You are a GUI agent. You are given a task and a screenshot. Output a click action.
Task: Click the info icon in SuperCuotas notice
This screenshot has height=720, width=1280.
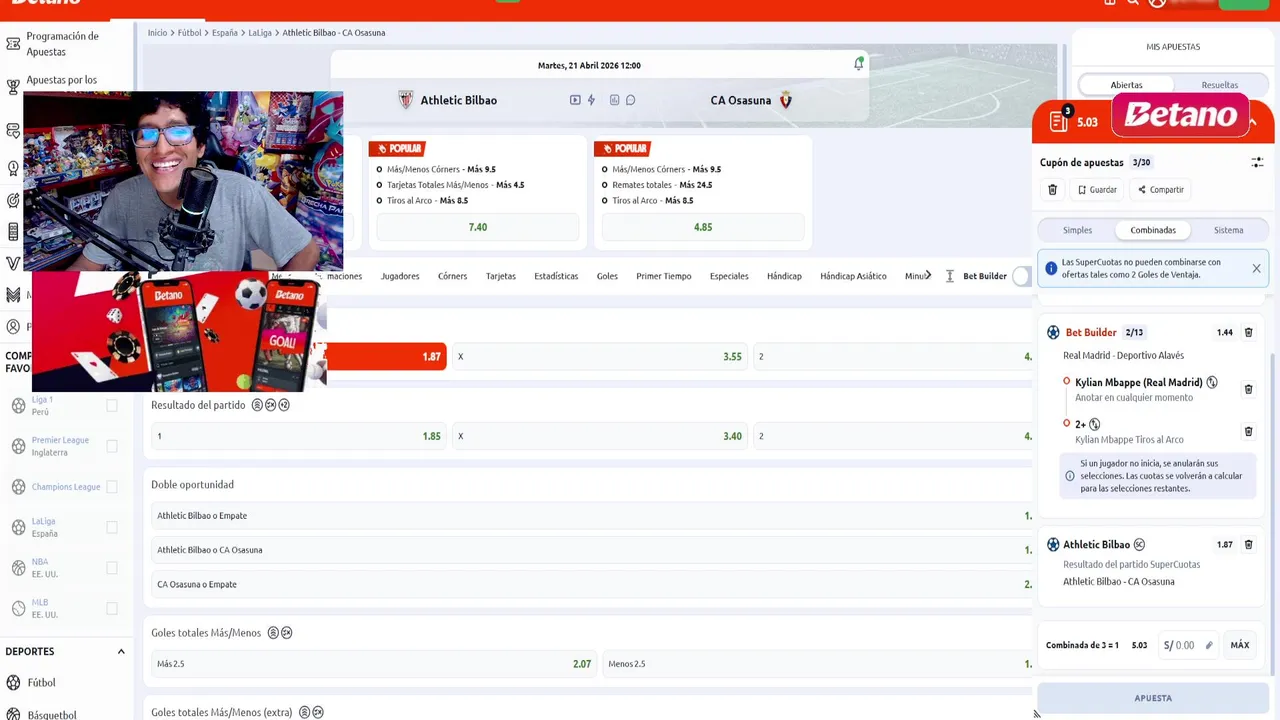point(1051,268)
